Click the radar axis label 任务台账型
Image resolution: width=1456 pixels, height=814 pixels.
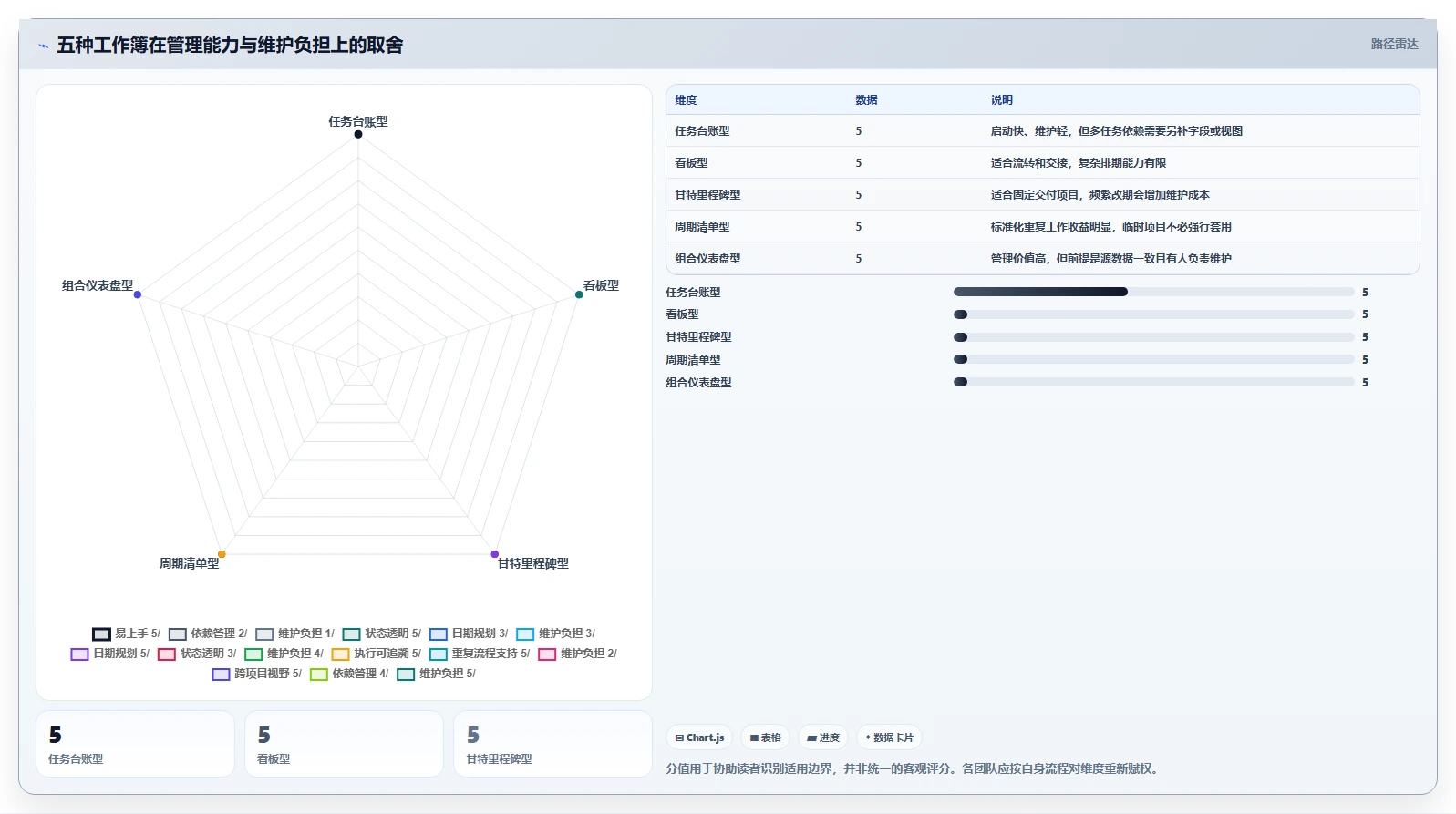coord(358,121)
